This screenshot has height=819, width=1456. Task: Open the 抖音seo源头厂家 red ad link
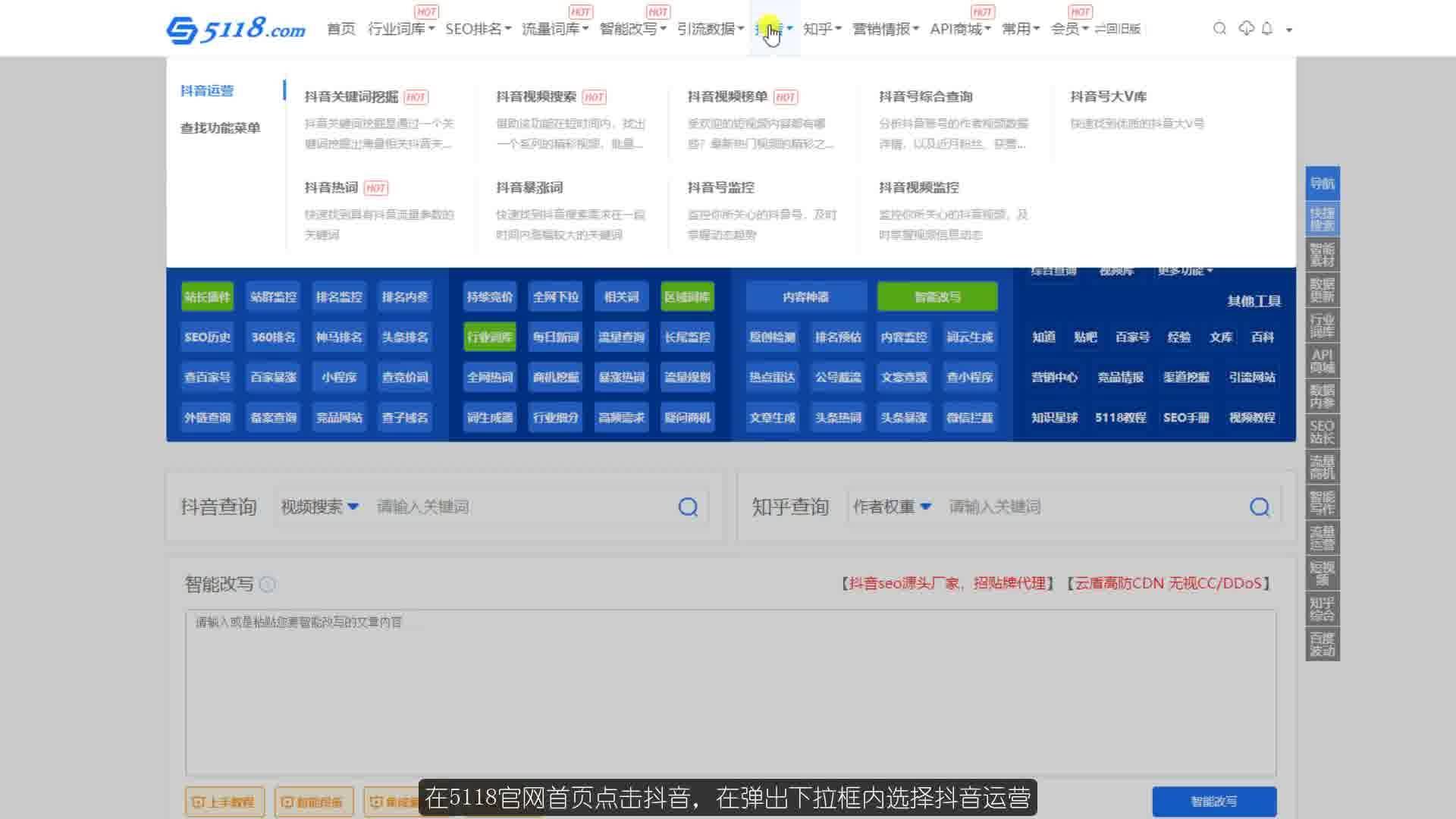946,583
